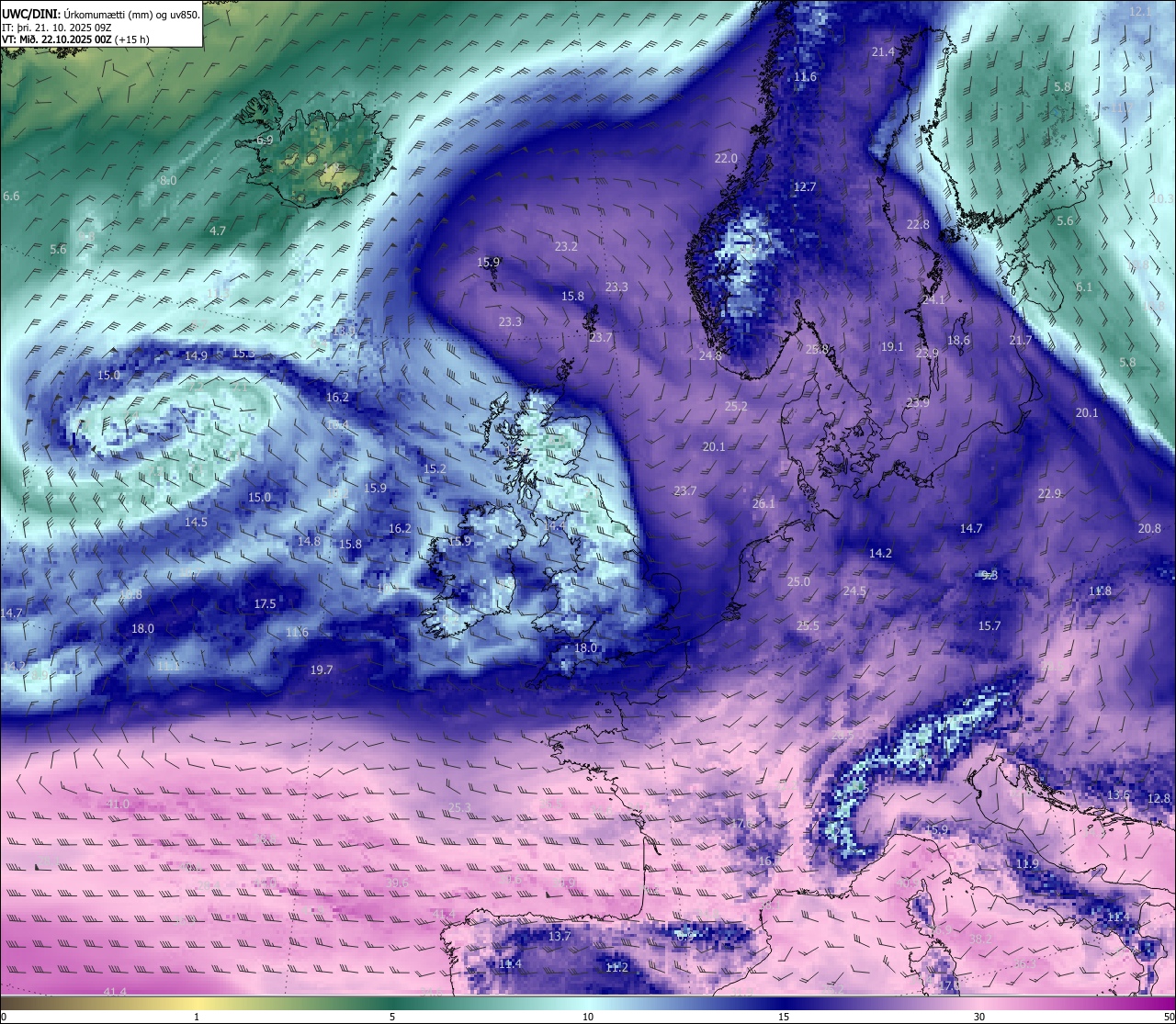
Task: Click the 12.7 value over Scandinavia
Action: click(x=805, y=187)
